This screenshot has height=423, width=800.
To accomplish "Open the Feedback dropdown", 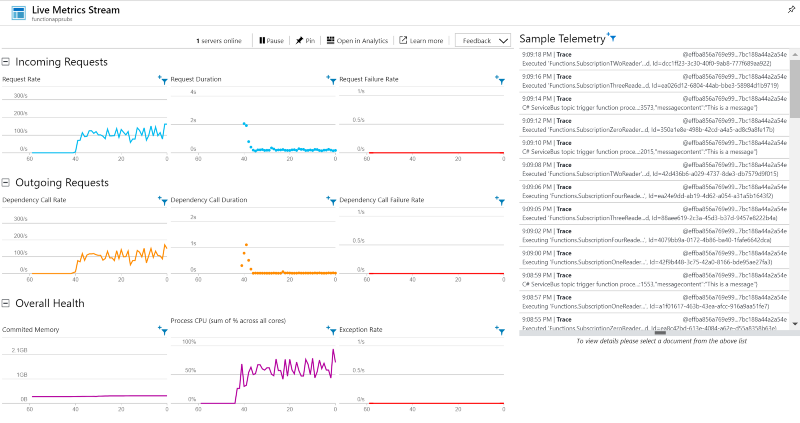I will [483, 40].
